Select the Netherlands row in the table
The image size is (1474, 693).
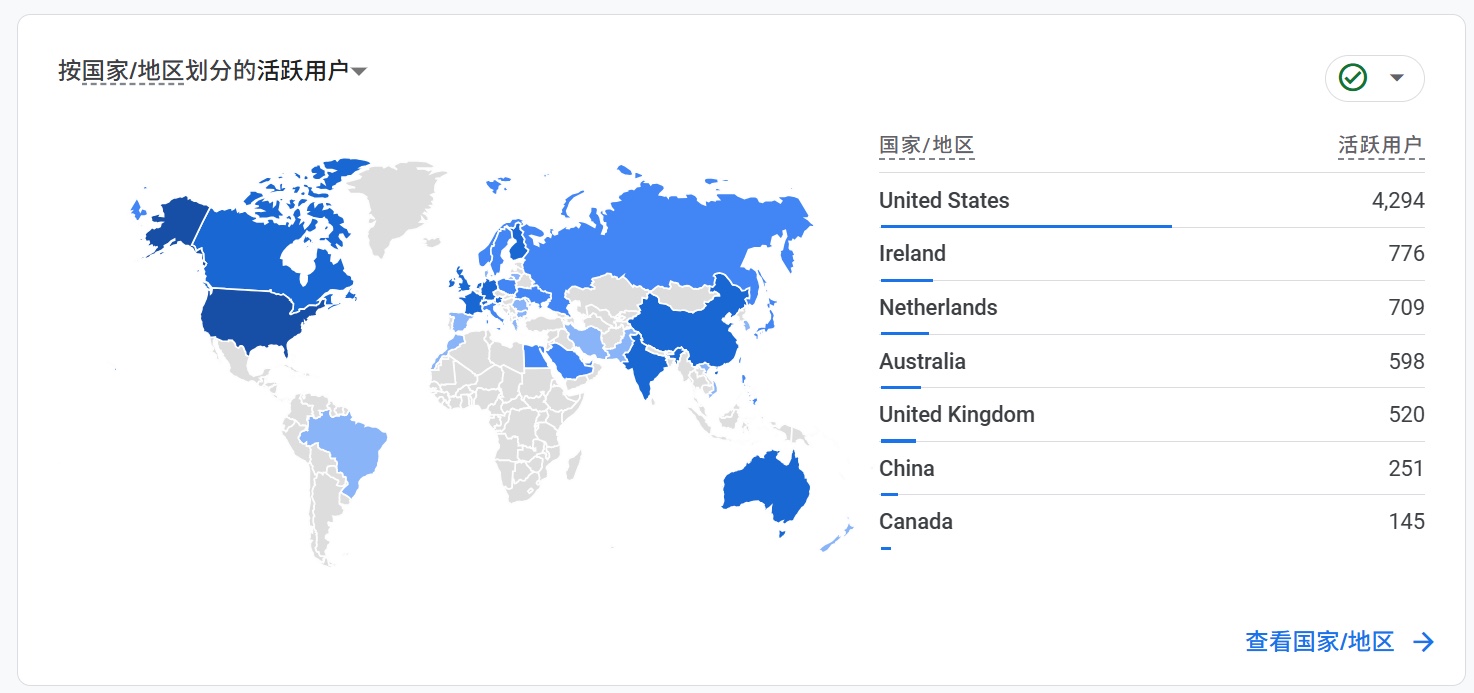click(1152, 308)
